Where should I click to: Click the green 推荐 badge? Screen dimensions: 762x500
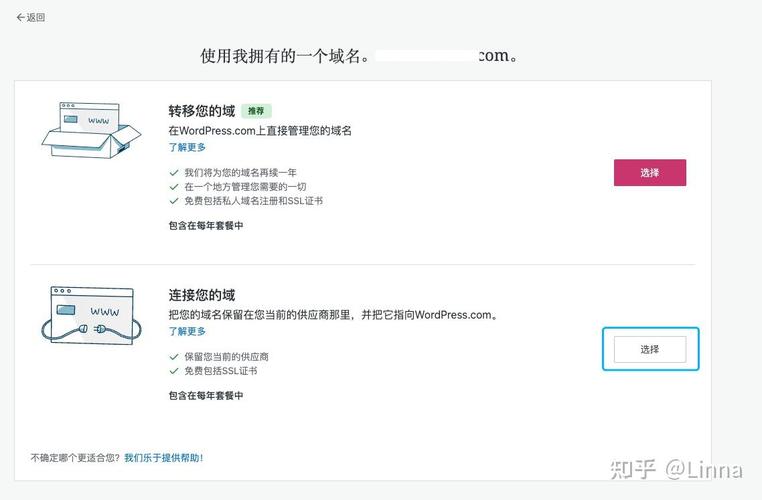pyautogui.click(x=256, y=111)
